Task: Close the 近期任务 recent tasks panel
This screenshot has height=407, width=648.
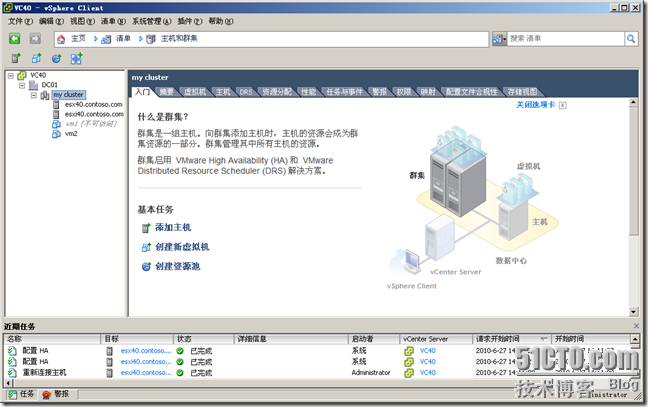Action: 636,326
